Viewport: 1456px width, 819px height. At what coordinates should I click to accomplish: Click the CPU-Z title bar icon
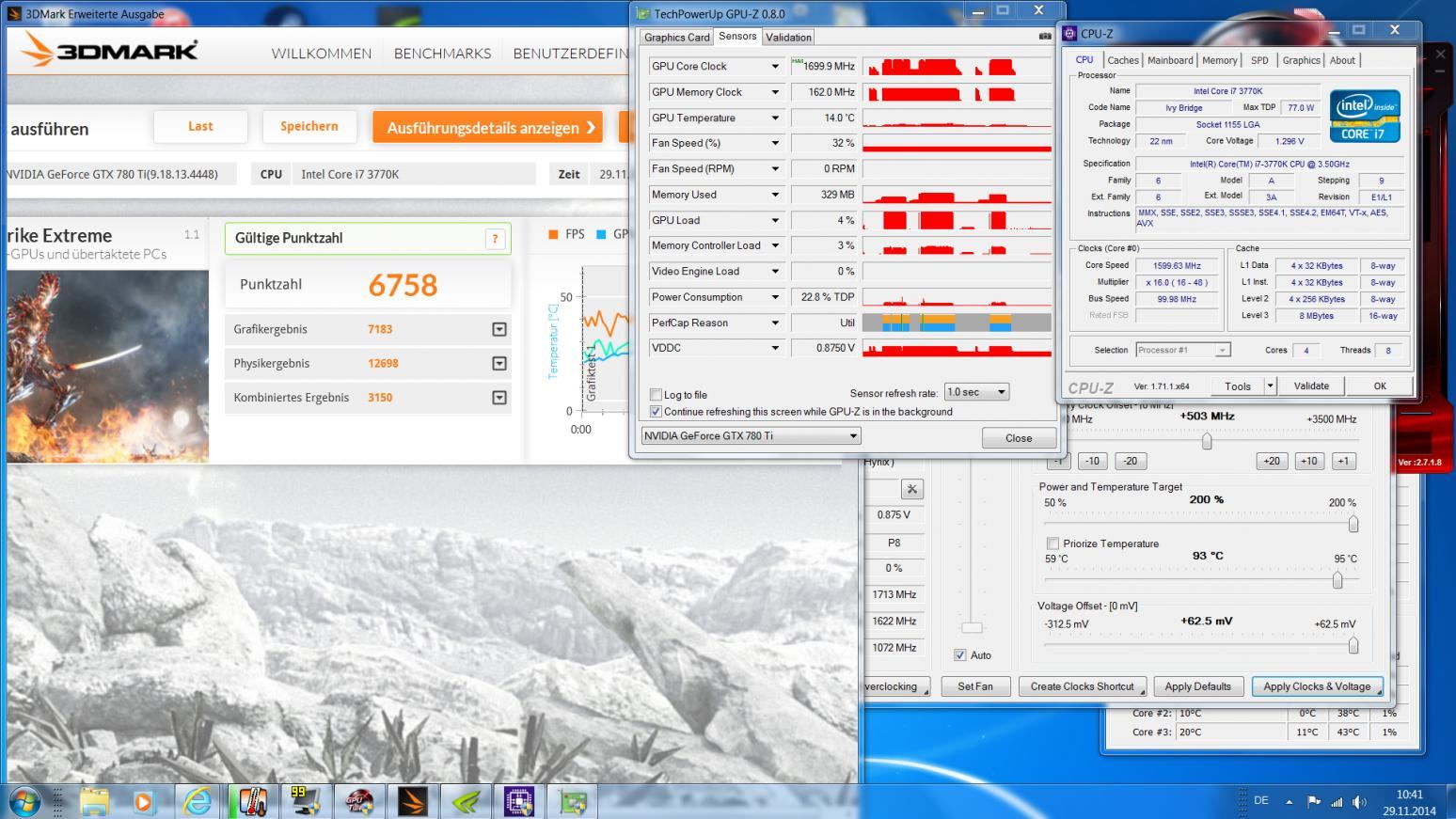[1070, 33]
